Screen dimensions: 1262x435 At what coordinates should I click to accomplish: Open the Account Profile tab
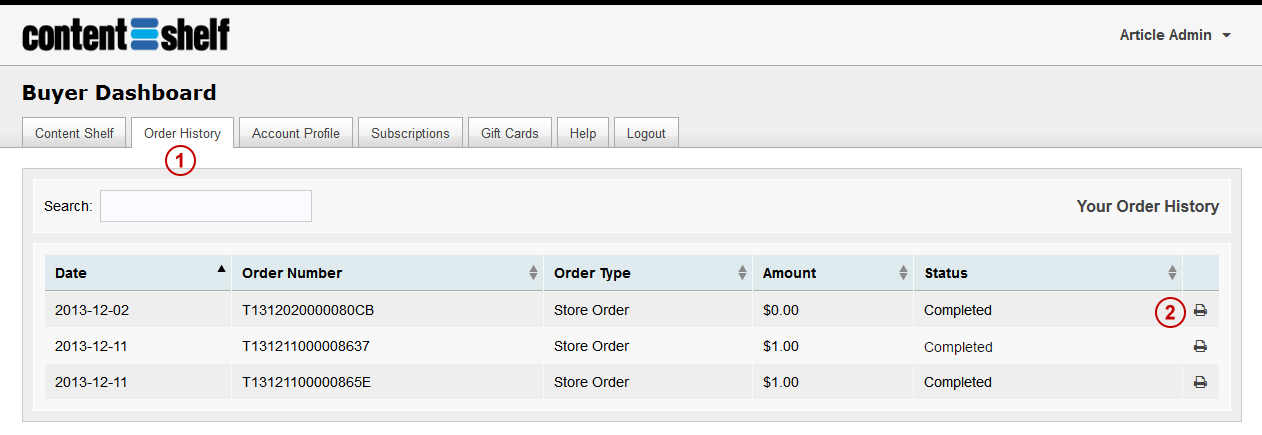(x=295, y=133)
